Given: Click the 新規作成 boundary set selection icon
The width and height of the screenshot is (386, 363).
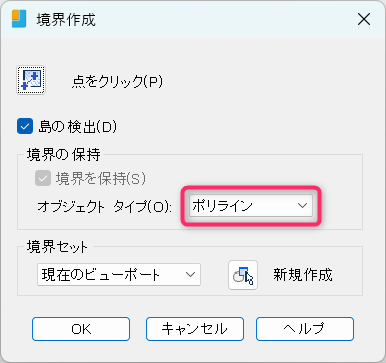Looking at the screenshot, I should click(x=243, y=275).
